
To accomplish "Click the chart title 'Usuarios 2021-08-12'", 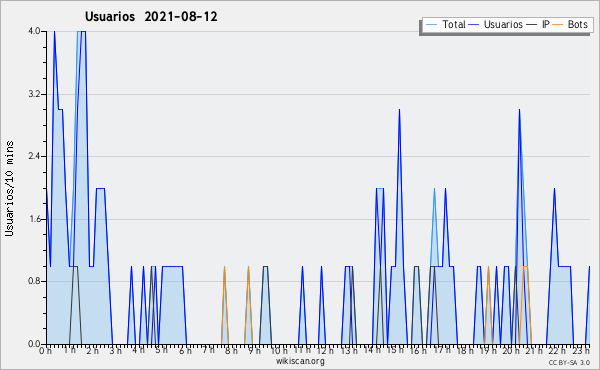I will (151, 17).
